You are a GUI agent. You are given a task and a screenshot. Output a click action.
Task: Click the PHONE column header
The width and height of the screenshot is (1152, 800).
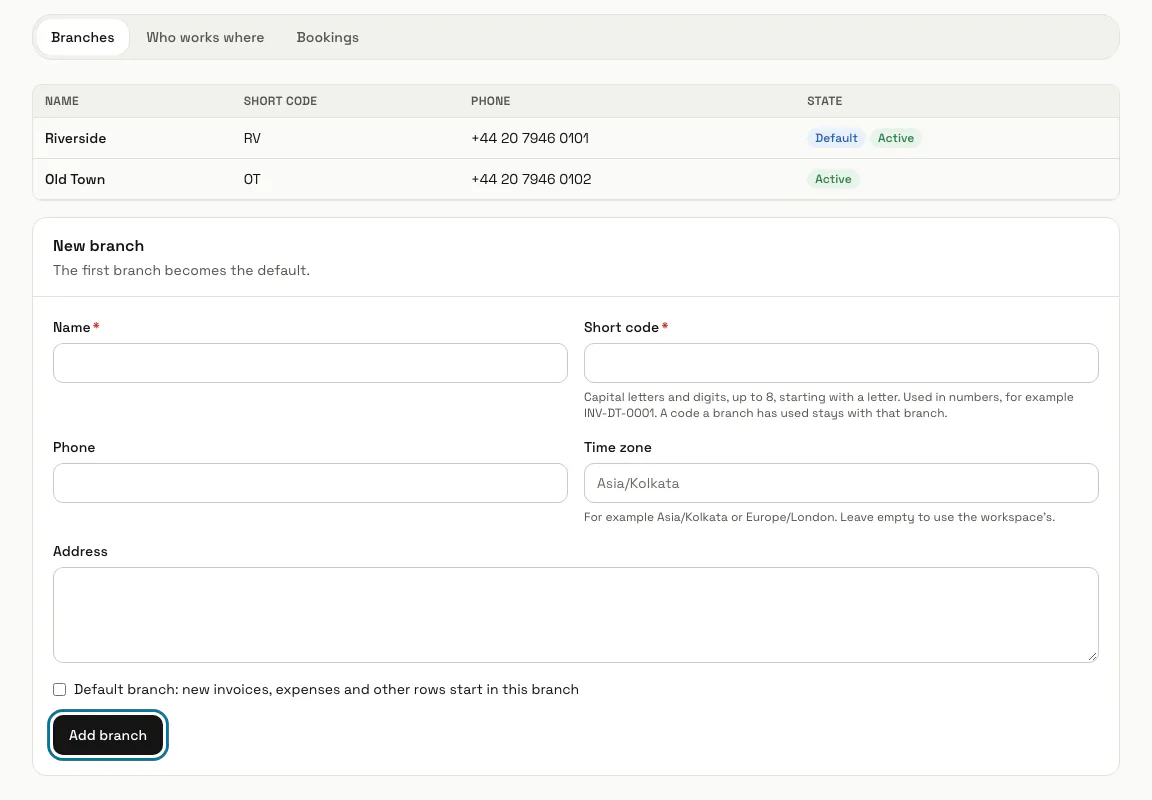coord(491,101)
